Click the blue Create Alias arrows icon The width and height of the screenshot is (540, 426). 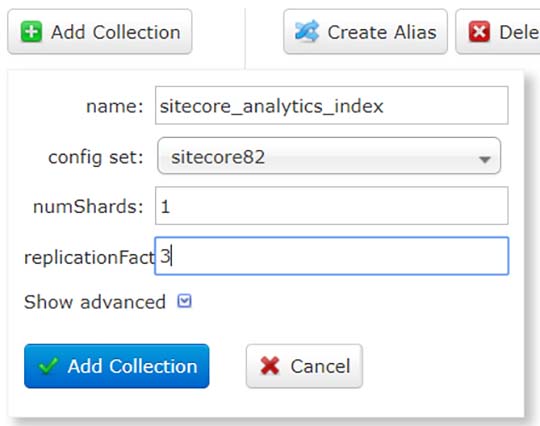pos(307,31)
